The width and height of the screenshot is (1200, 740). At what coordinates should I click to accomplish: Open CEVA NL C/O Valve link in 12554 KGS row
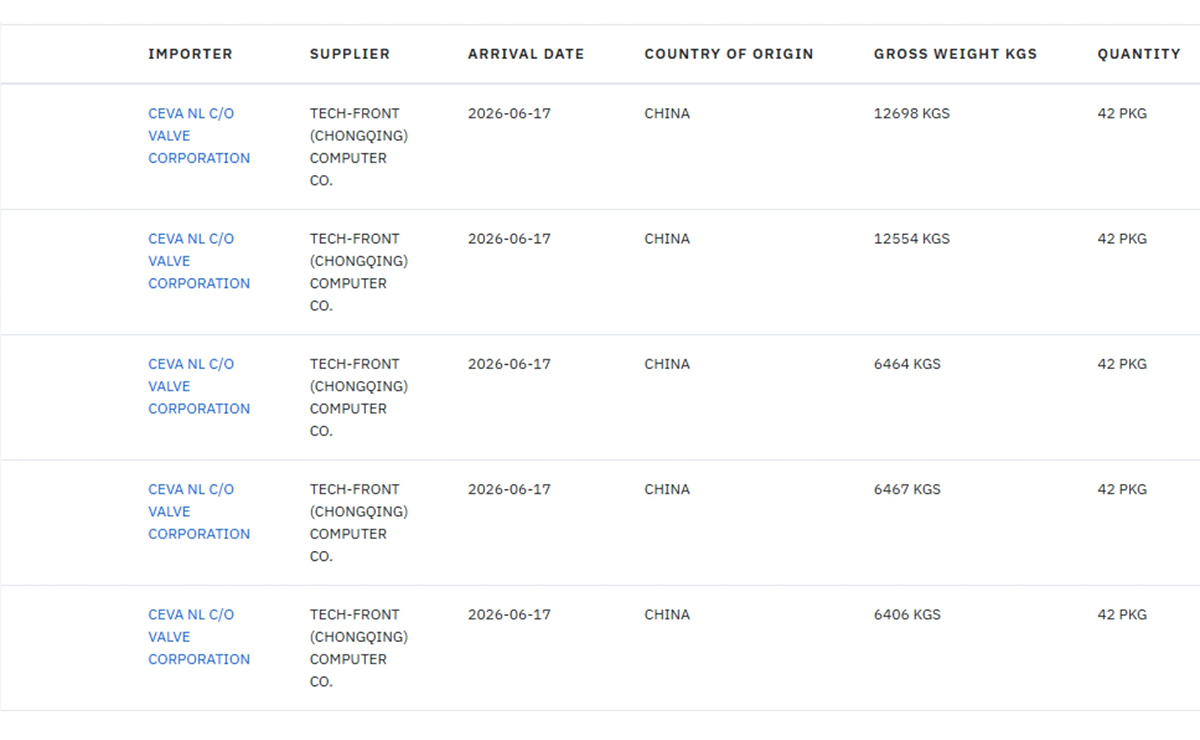[199, 261]
